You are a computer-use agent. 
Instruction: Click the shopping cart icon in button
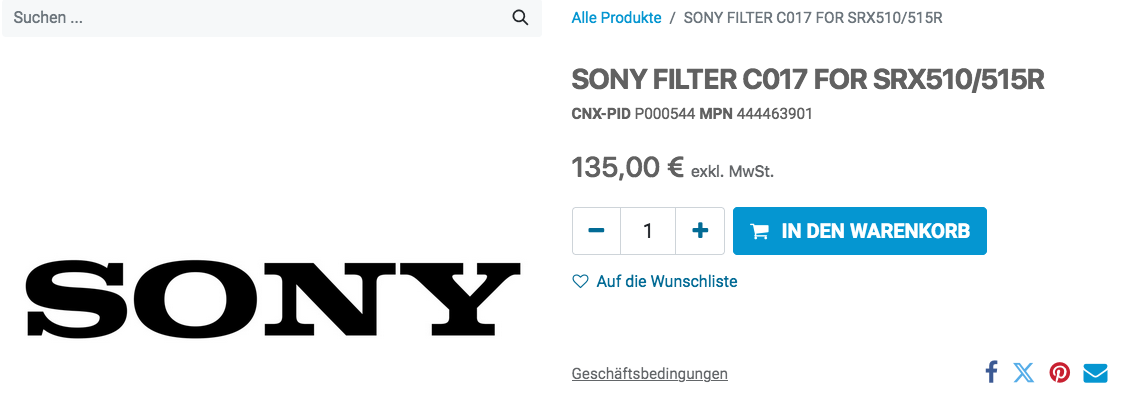pyautogui.click(x=760, y=231)
